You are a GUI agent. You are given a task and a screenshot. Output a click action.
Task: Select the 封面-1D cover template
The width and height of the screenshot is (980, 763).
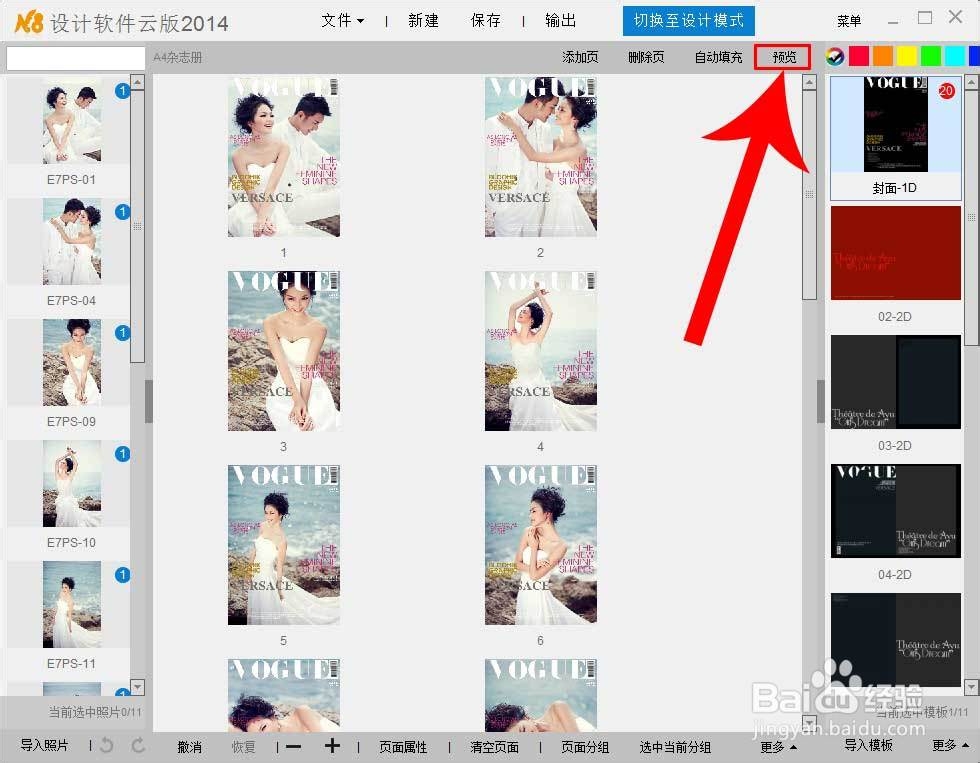[896, 137]
